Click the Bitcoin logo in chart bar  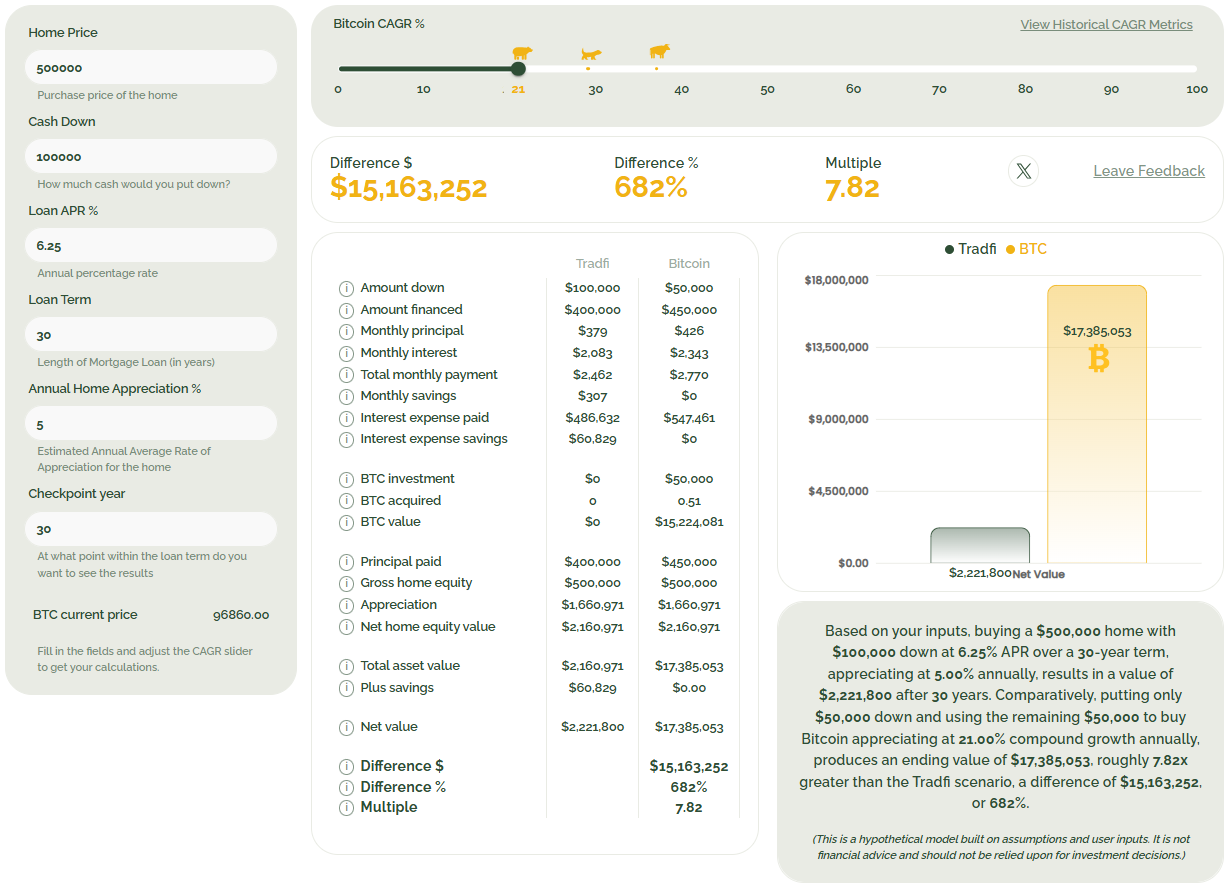click(x=1098, y=358)
